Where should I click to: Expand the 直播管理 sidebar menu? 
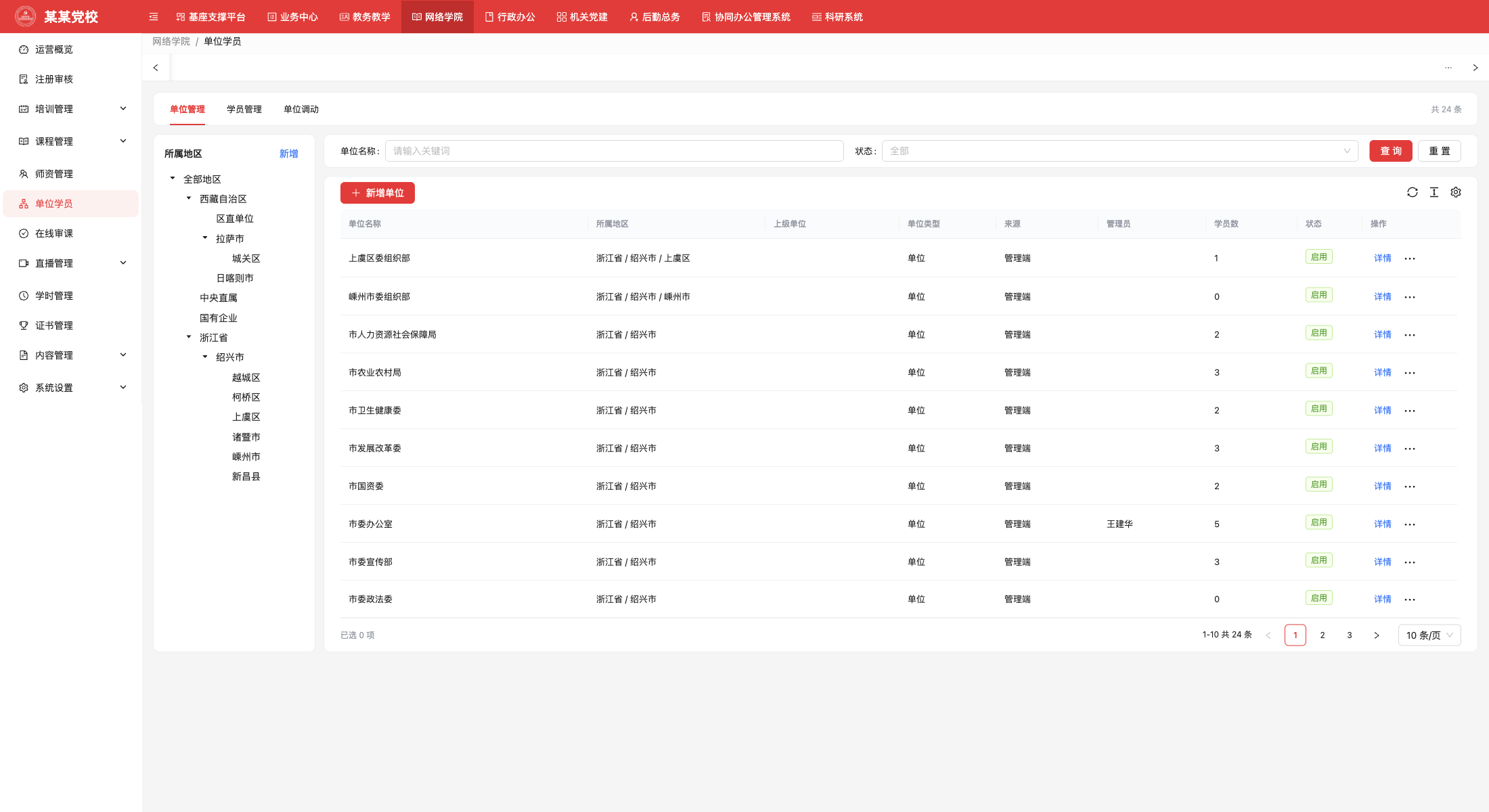click(x=70, y=263)
